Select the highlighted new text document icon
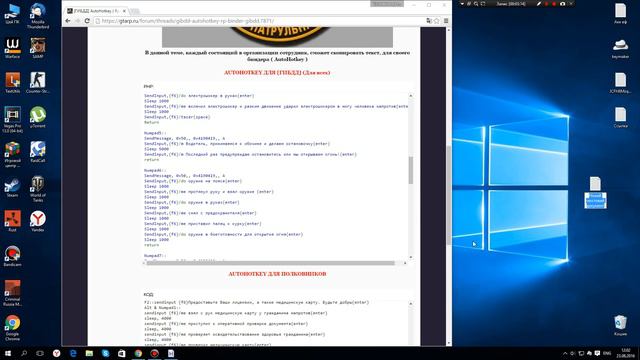This screenshot has width=640, height=360. click(595, 193)
